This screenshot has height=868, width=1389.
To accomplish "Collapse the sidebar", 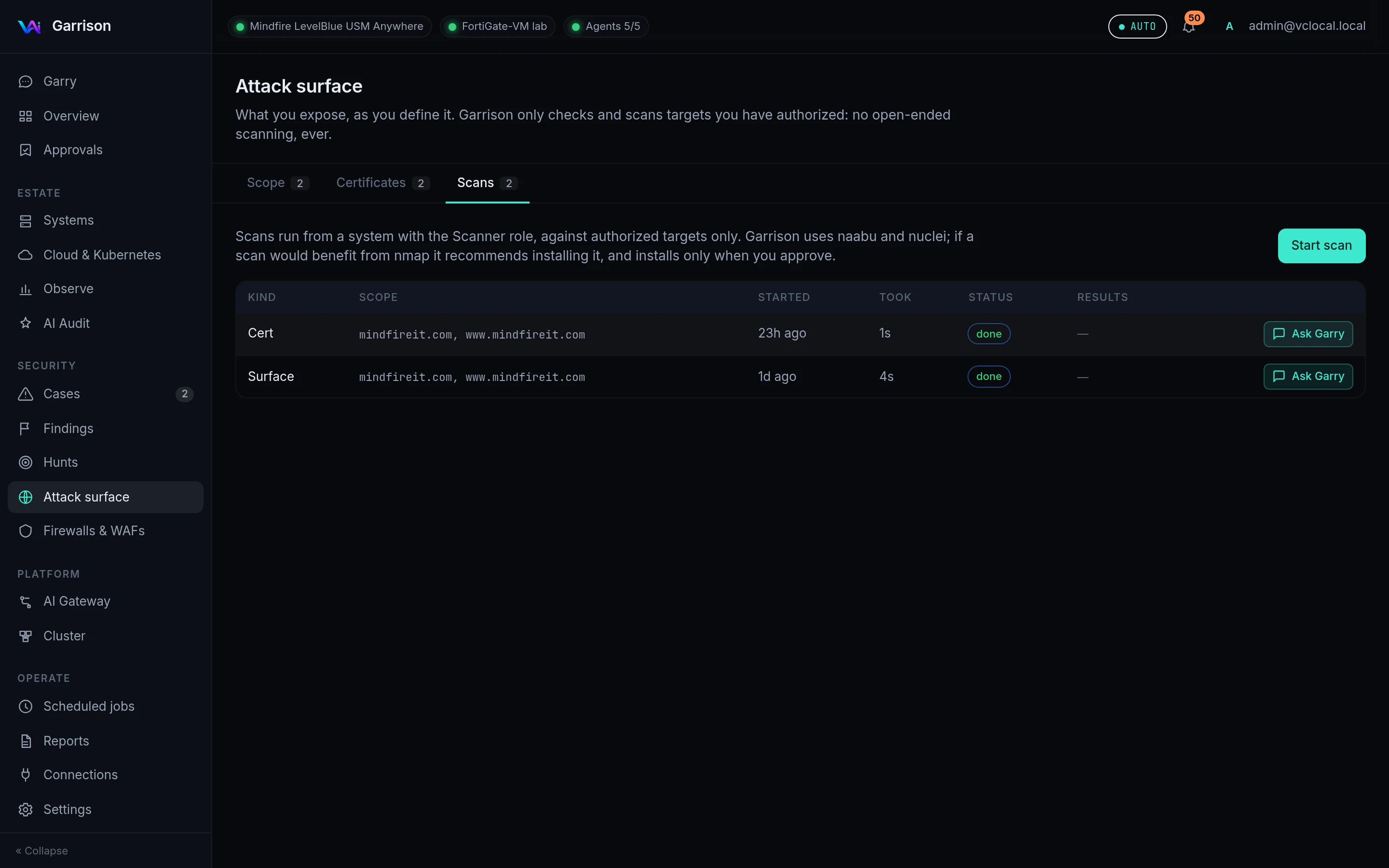I will click(42, 851).
